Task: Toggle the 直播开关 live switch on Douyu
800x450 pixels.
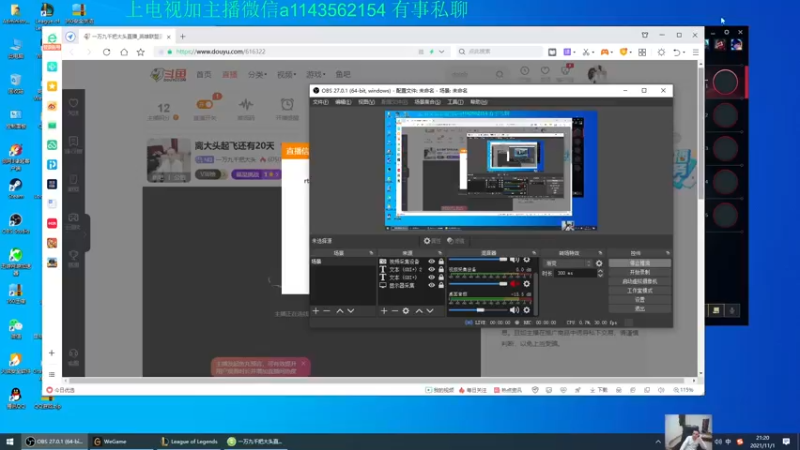Action: [x=205, y=105]
